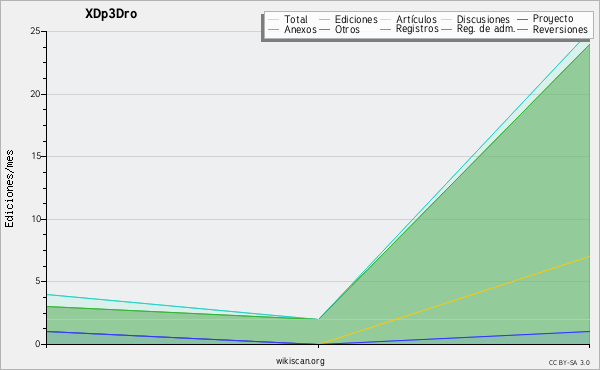Click the purple Otros legend line swatch
This screenshot has height=370, width=600.
[324, 29]
